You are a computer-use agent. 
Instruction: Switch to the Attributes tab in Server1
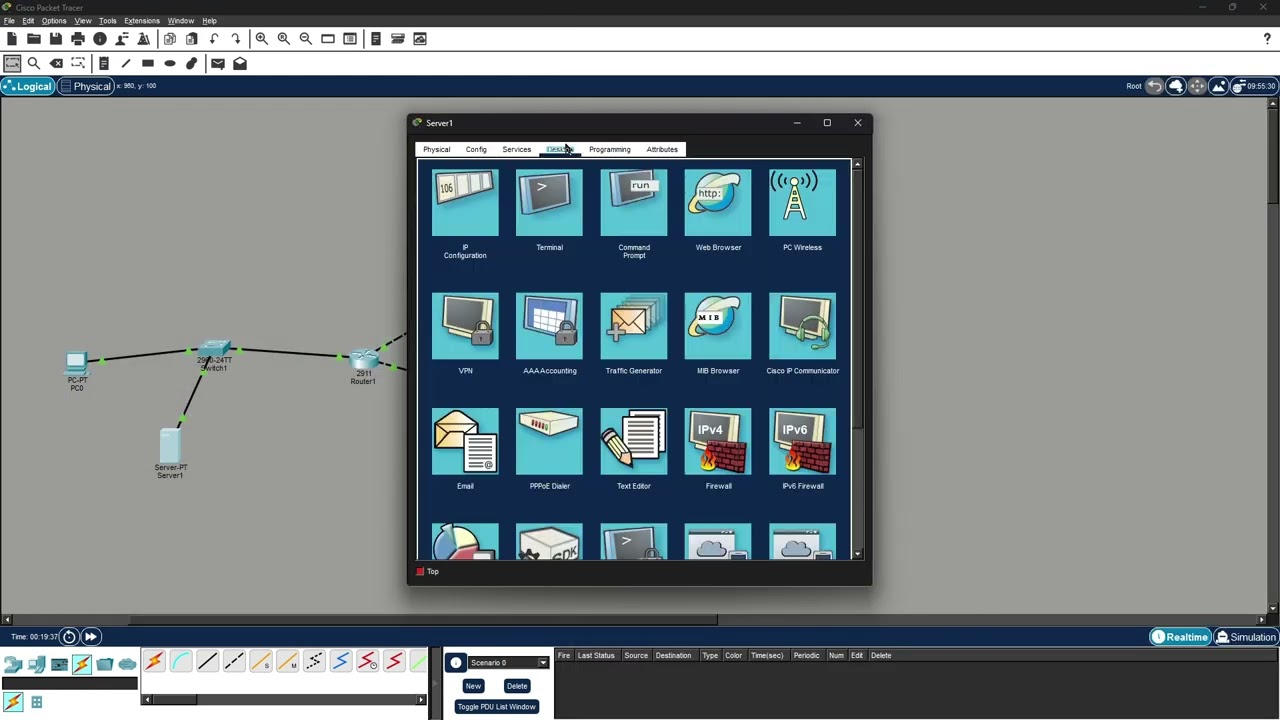click(662, 149)
